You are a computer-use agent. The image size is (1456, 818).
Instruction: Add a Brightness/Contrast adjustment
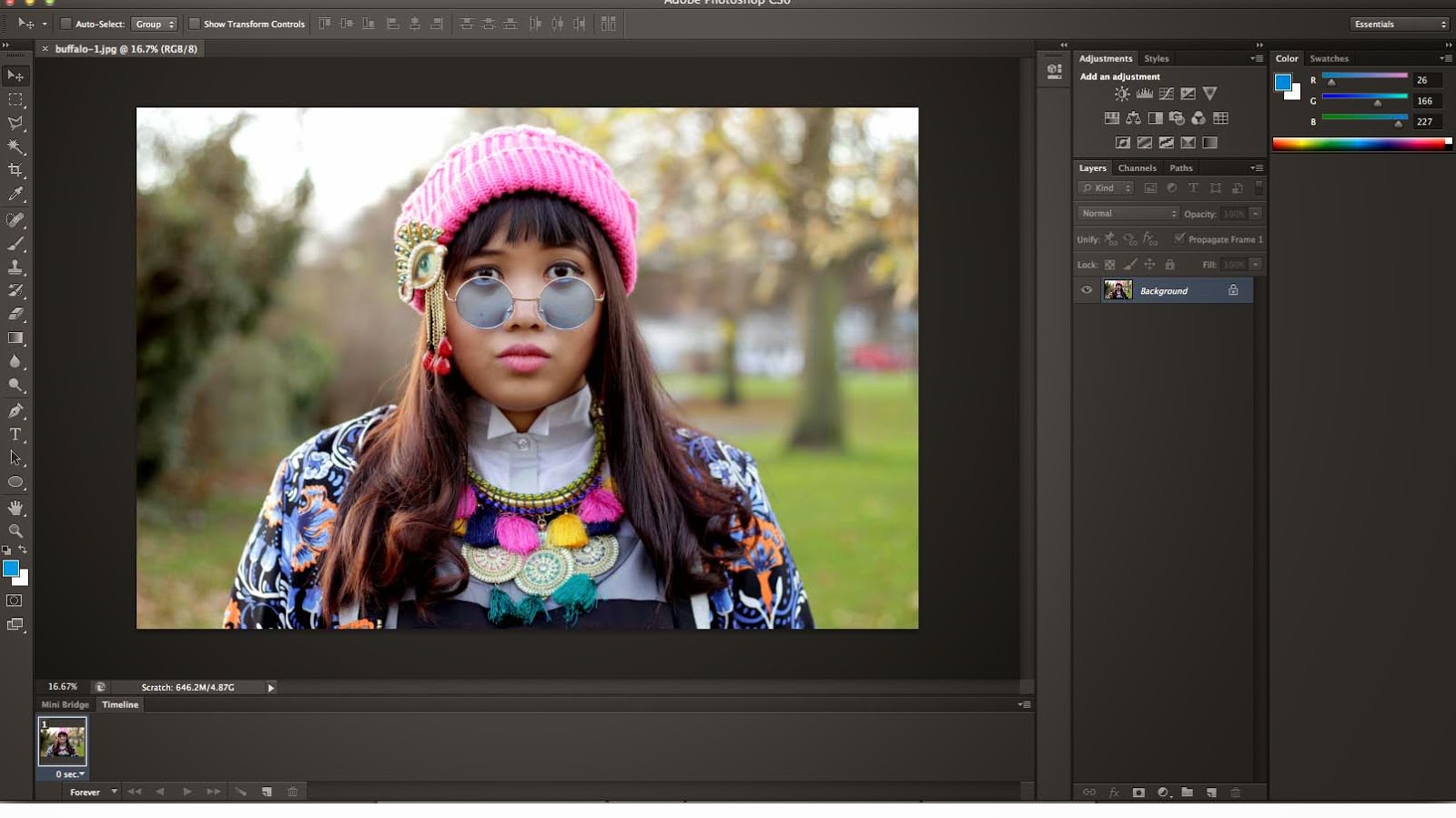(x=1123, y=94)
